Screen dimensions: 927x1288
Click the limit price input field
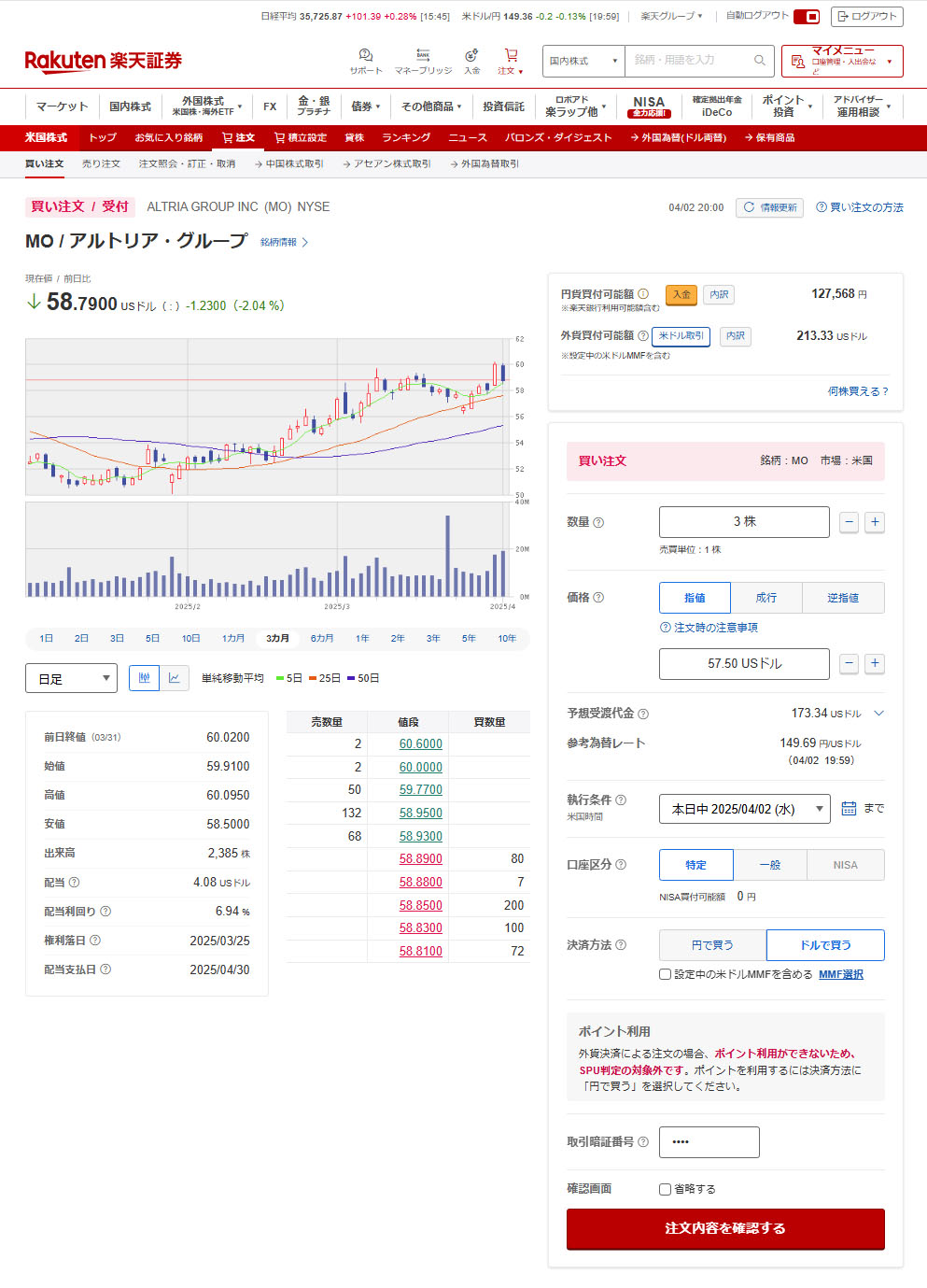click(x=744, y=664)
